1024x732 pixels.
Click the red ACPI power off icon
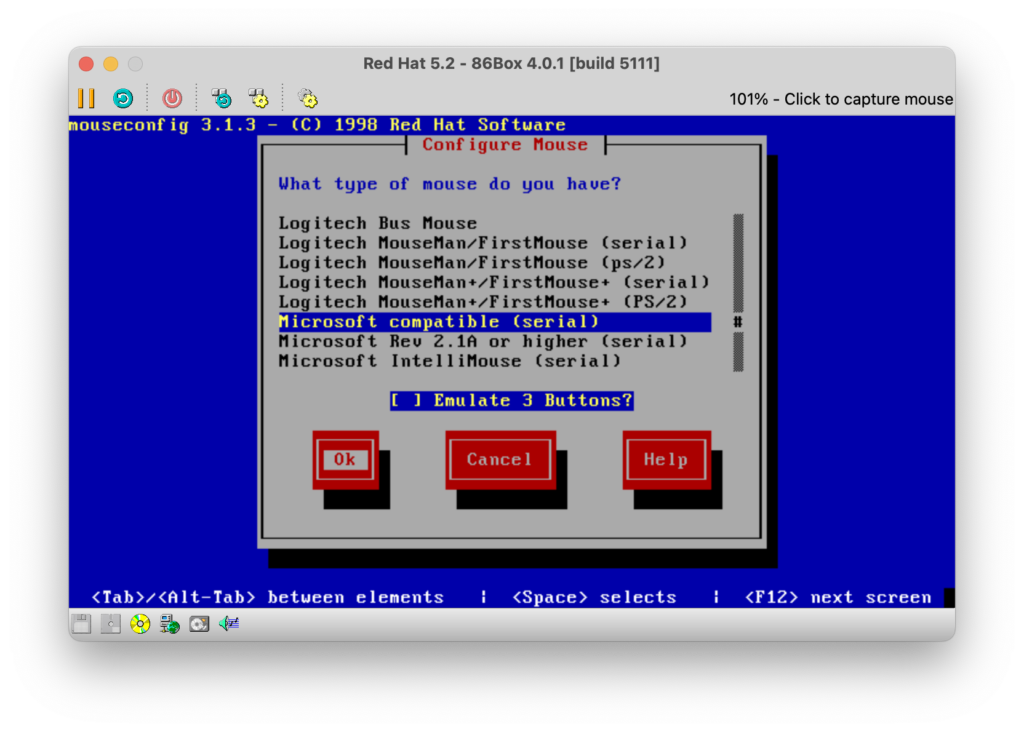tap(172, 99)
